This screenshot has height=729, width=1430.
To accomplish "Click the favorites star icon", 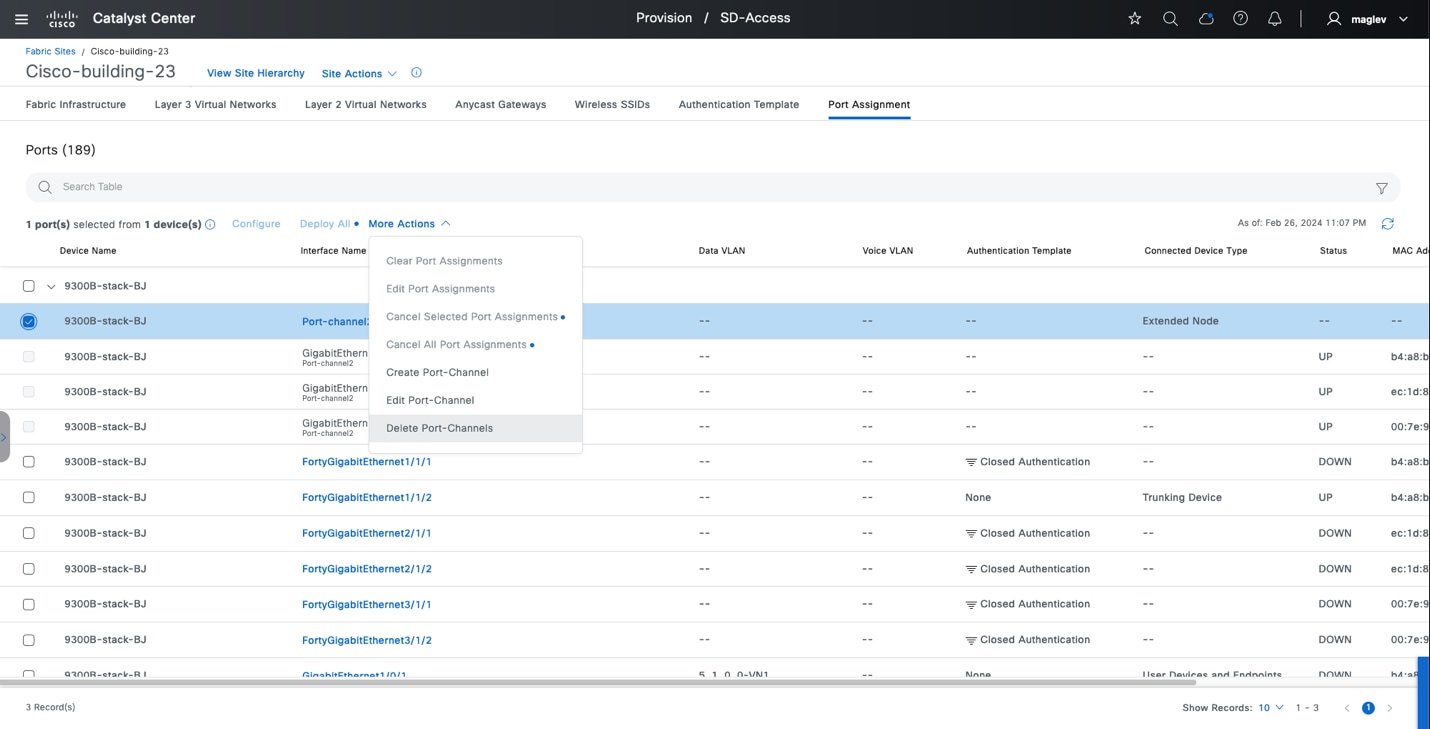I will pos(1134,19).
